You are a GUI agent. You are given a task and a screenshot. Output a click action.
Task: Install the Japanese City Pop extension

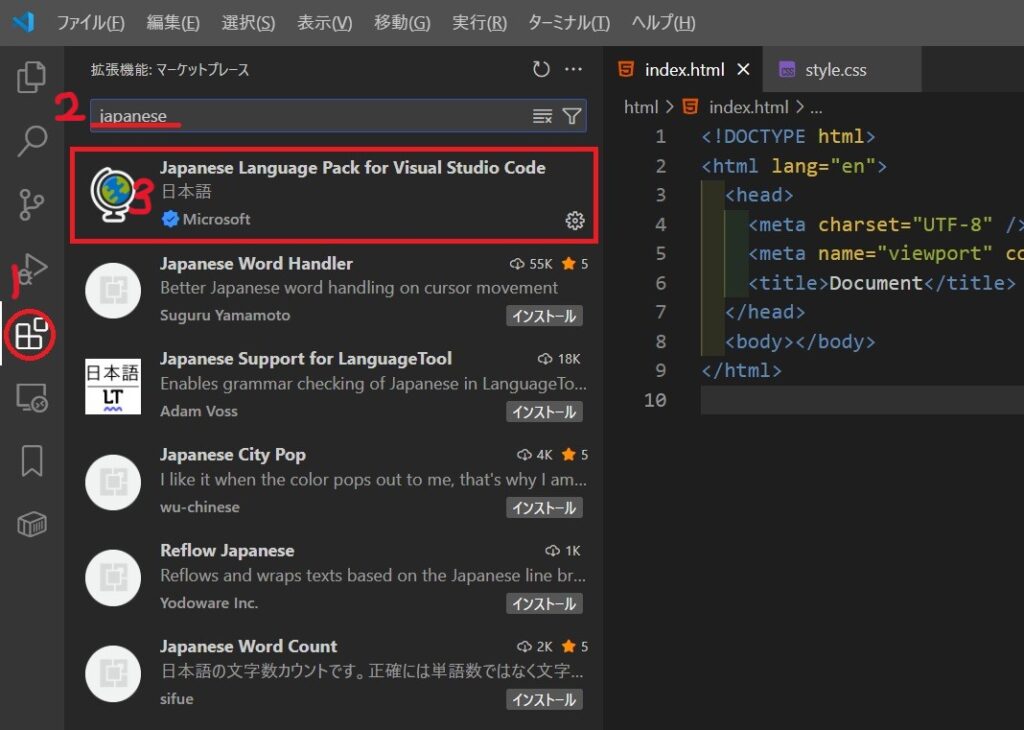point(544,508)
